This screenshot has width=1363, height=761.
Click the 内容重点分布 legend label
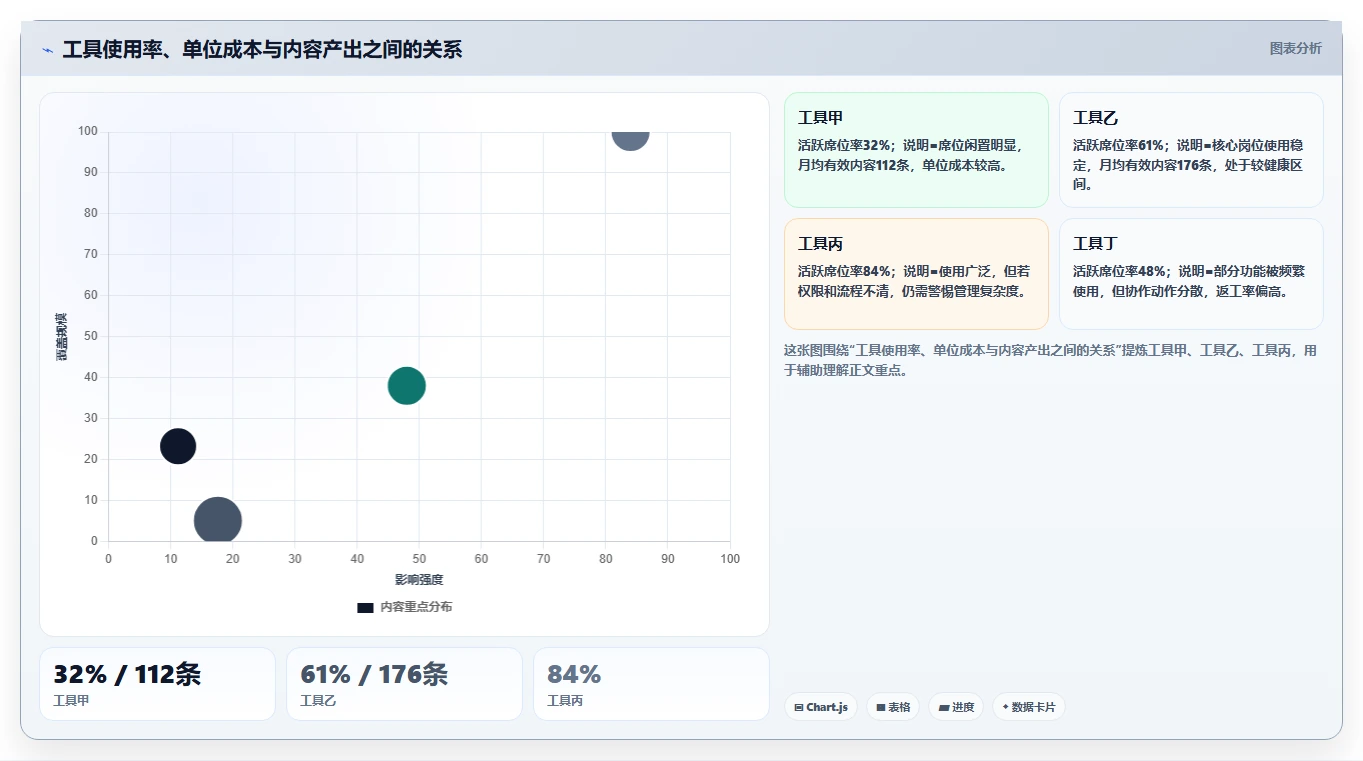[416, 607]
